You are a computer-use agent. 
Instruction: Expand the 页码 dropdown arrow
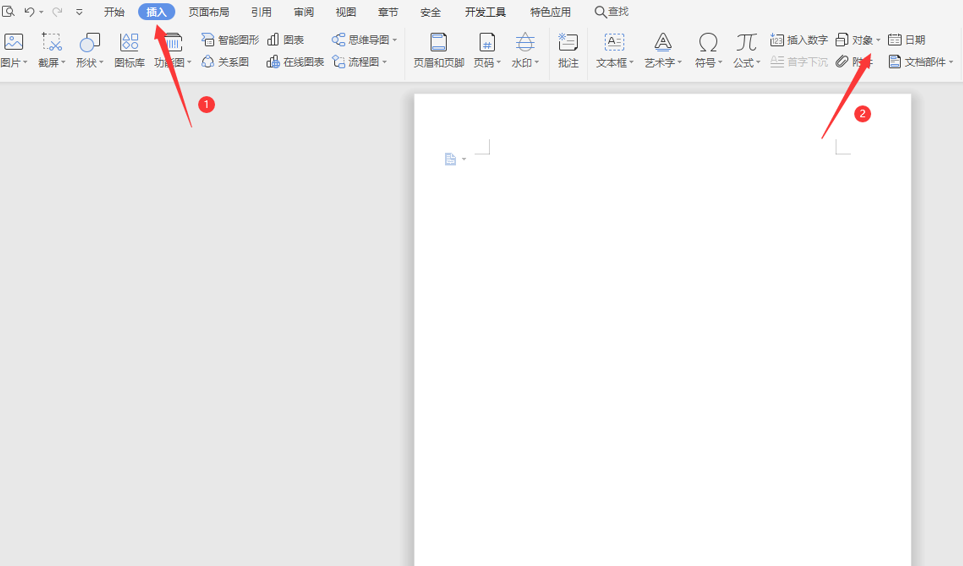click(499, 63)
